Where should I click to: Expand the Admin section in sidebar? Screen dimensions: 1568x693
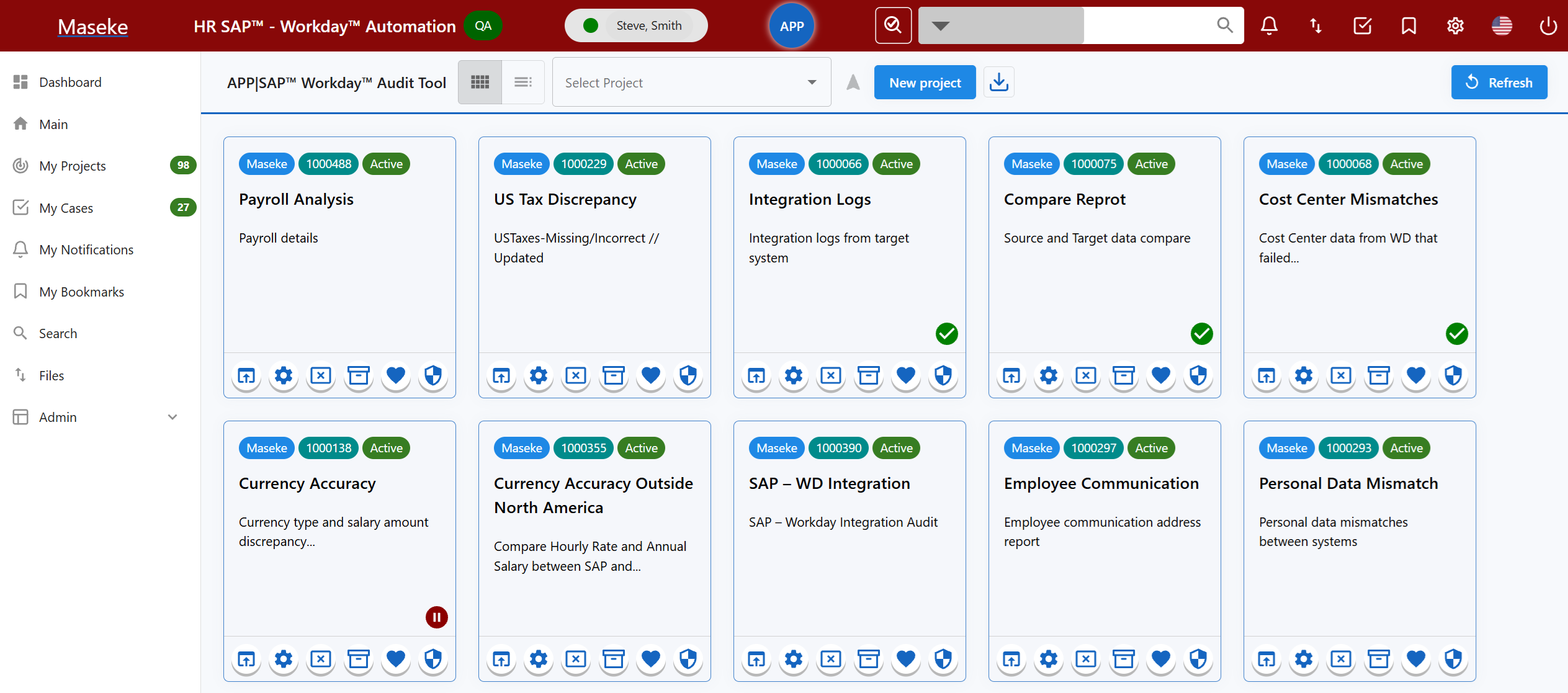[172, 417]
